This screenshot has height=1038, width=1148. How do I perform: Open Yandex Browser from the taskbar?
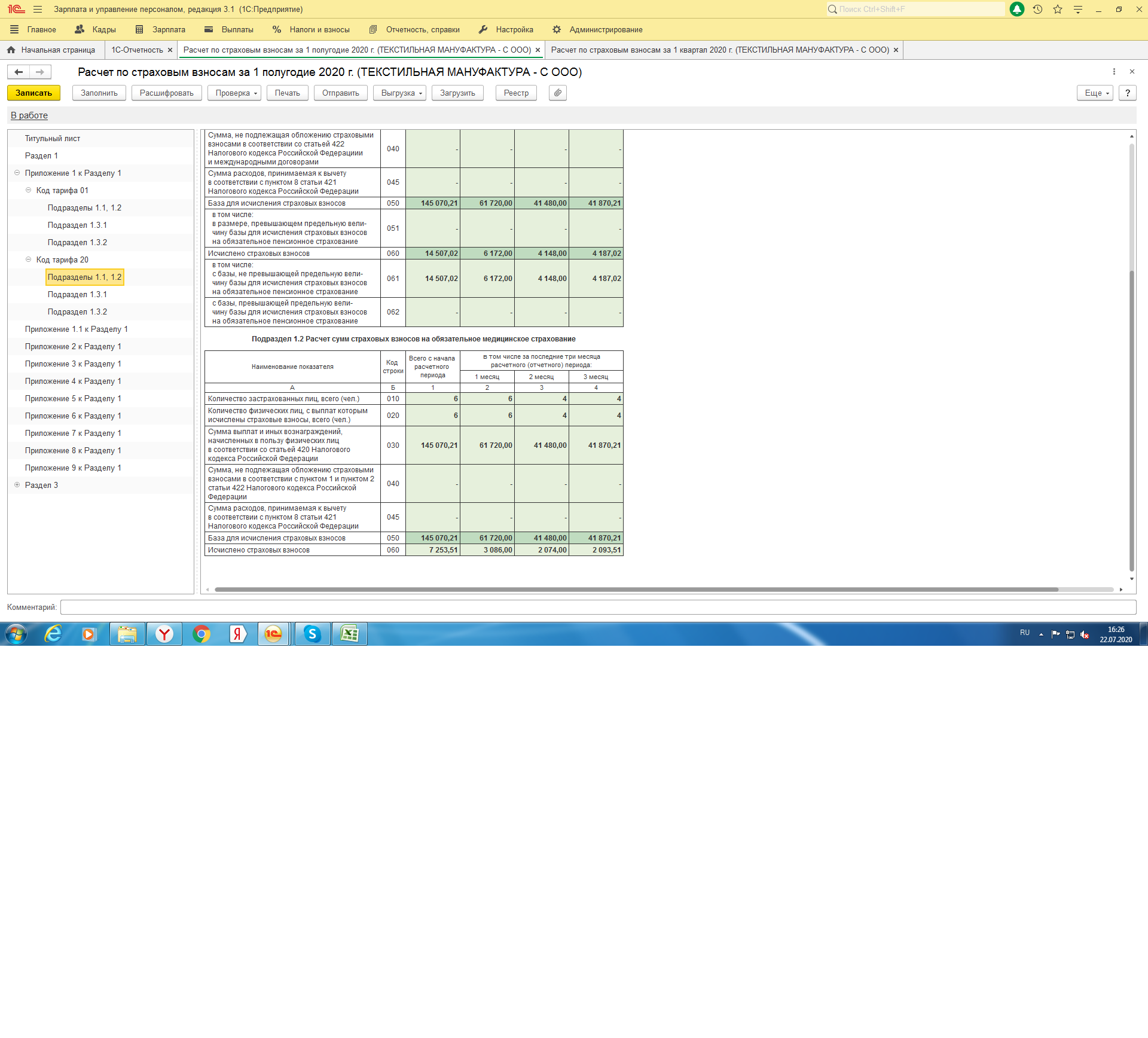(x=164, y=634)
